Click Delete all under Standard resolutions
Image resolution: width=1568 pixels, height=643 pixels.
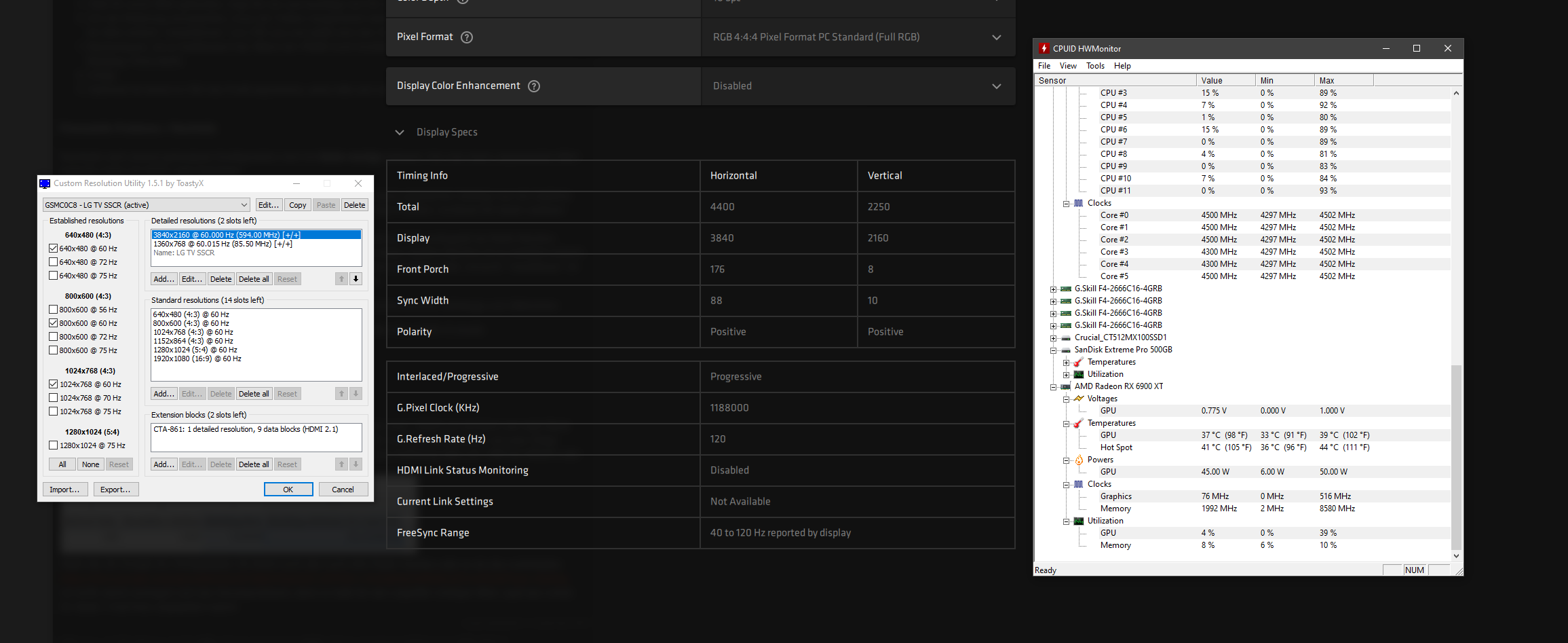254,394
